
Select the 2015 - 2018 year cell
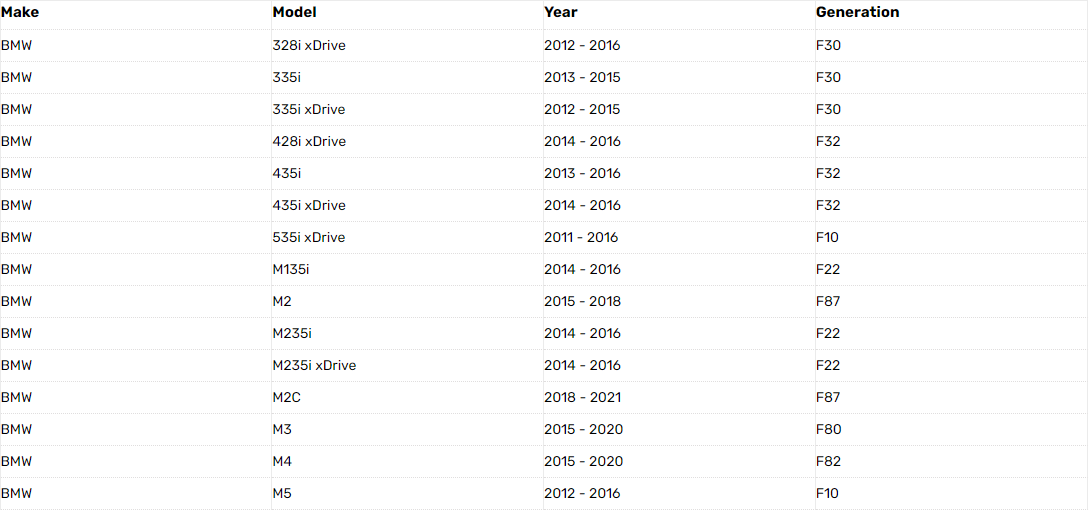(x=582, y=301)
